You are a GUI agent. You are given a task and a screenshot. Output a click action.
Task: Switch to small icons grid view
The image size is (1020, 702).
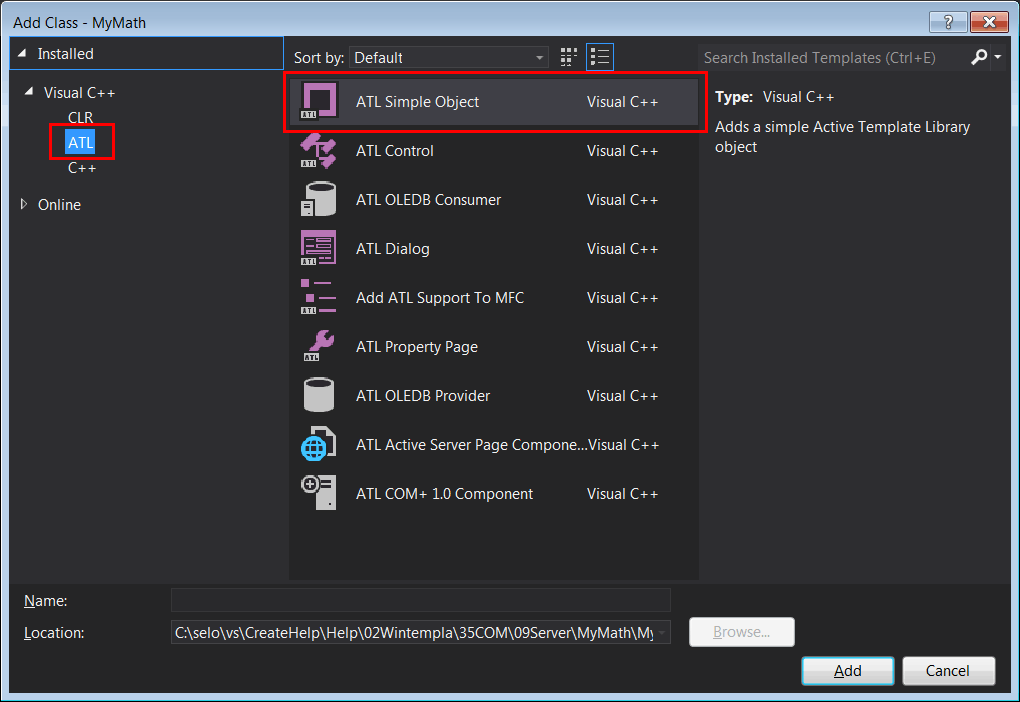(x=569, y=57)
